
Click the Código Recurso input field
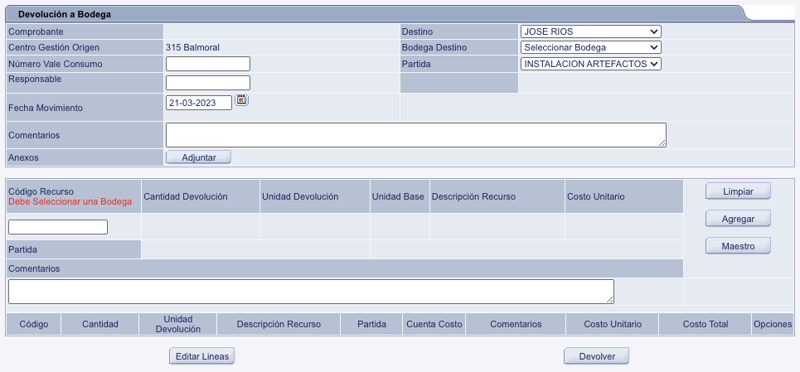58,227
